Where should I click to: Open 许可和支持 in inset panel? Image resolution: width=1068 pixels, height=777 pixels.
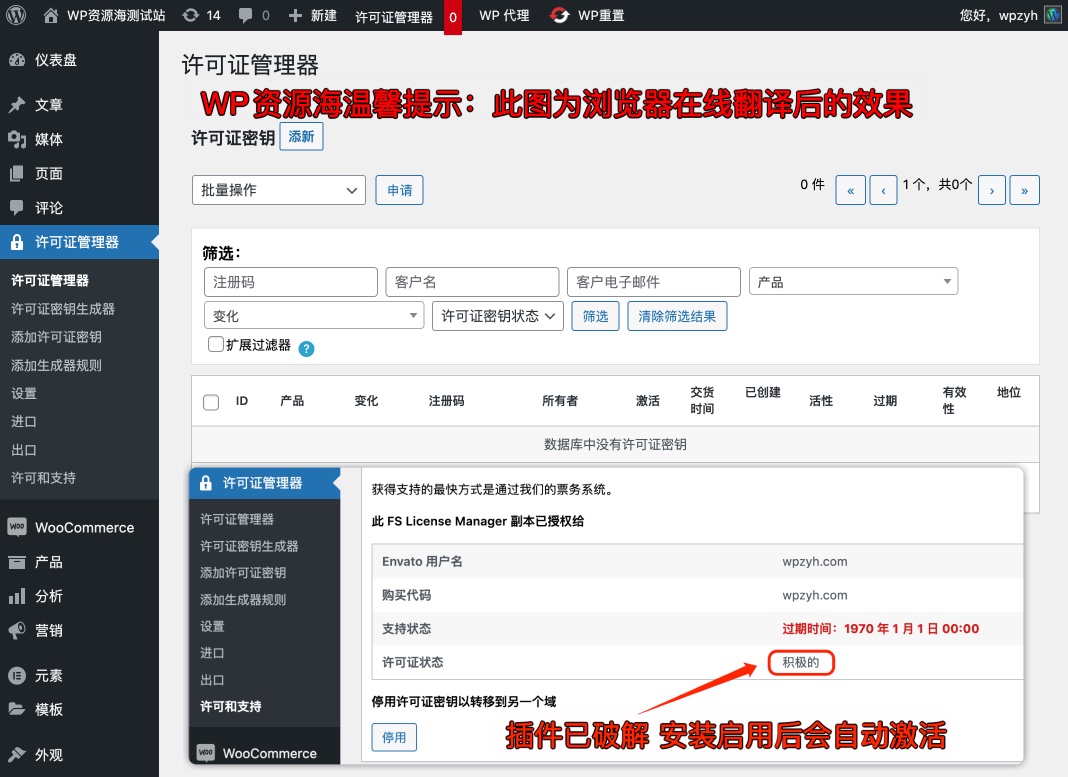tap(231, 706)
